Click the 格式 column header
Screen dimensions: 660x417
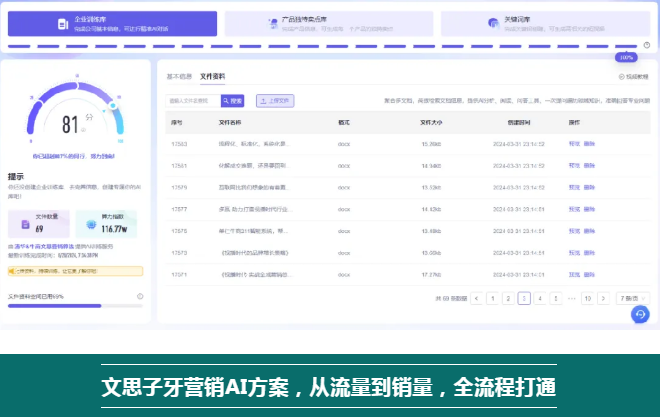tap(344, 122)
